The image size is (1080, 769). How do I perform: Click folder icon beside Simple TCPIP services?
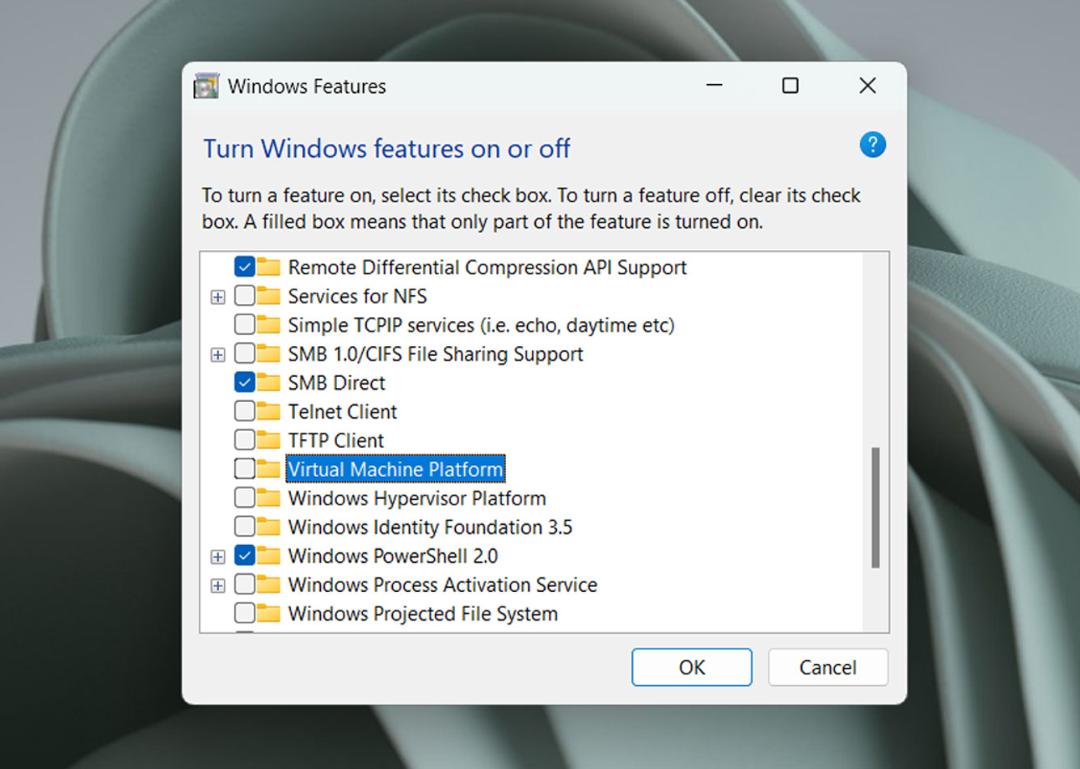point(269,325)
